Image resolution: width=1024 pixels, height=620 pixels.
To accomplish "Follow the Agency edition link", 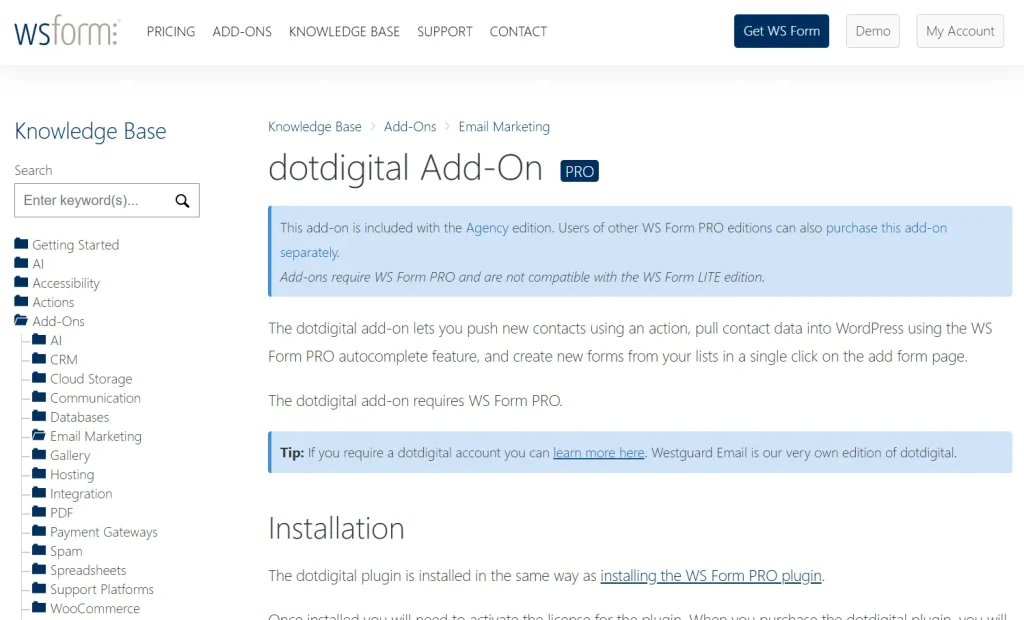I will (487, 228).
